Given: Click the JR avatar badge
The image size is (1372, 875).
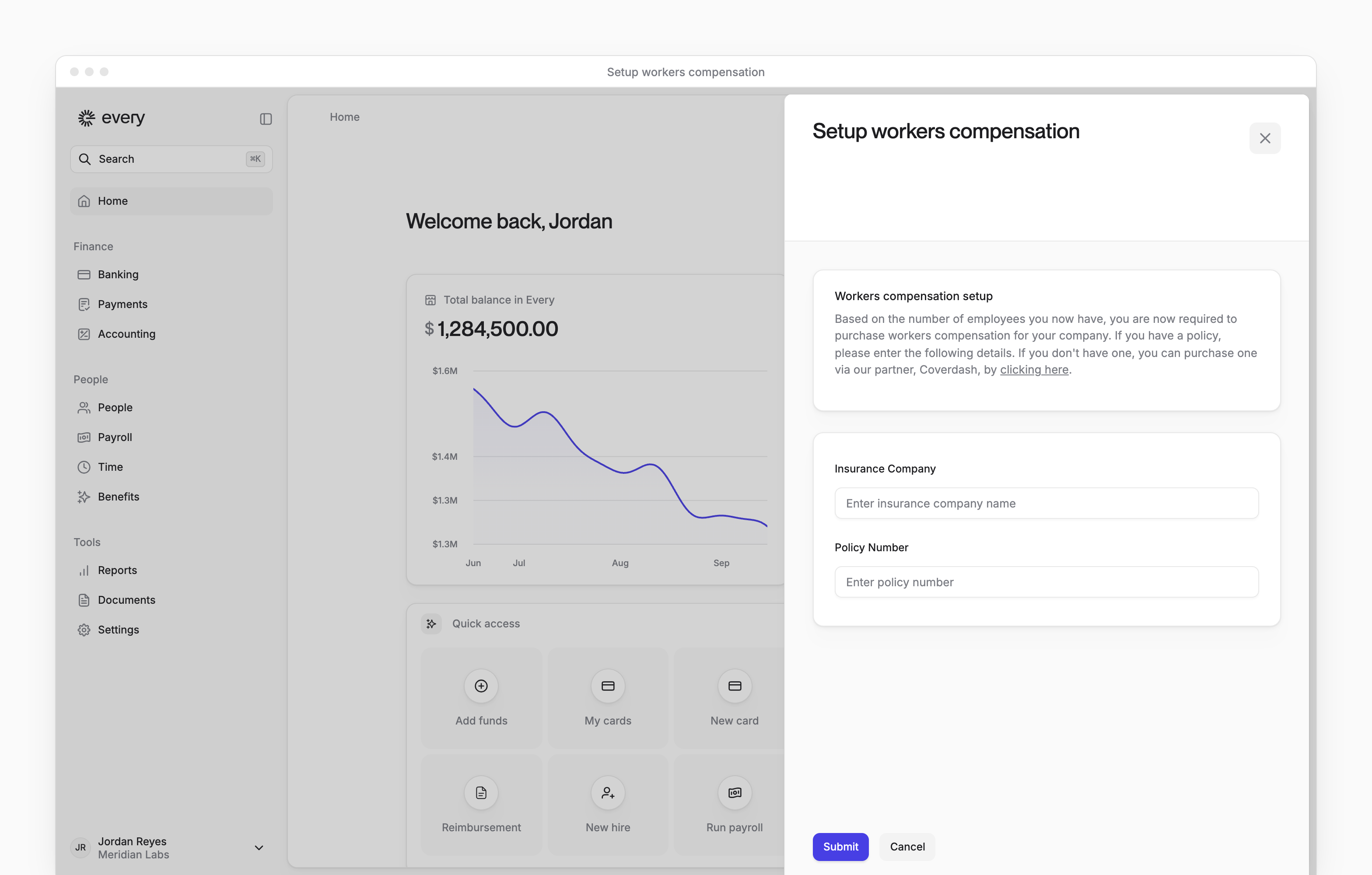Looking at the screenshot, I should [x=81, y=848].
